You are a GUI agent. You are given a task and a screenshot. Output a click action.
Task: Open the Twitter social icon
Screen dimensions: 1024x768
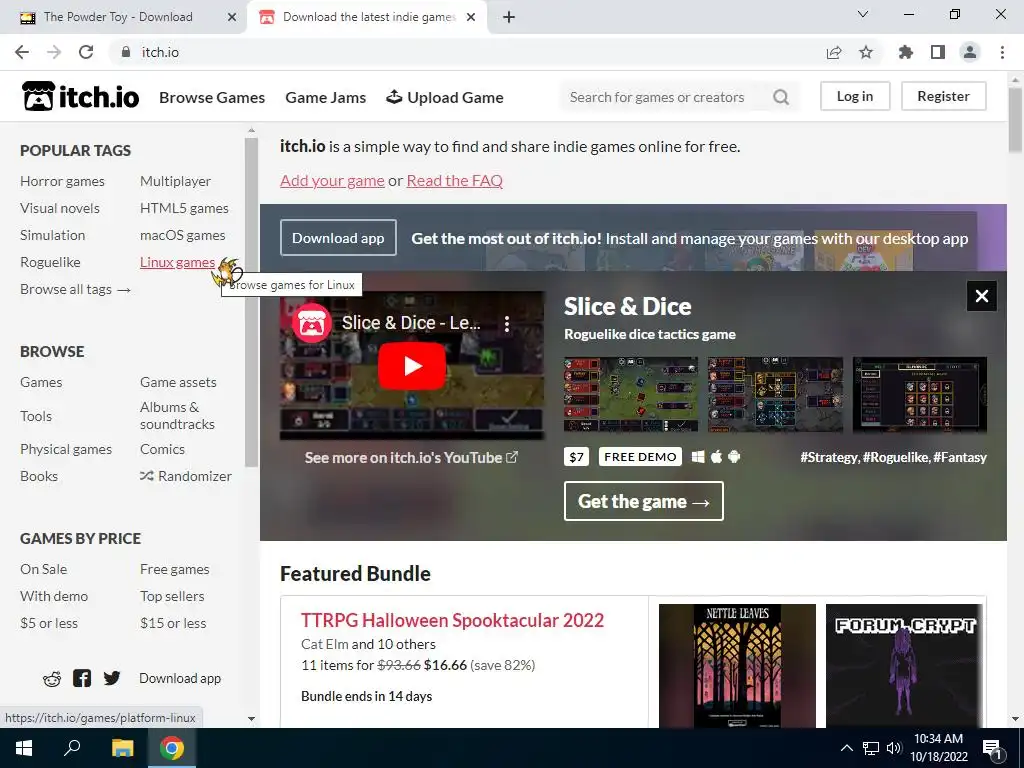112,678
